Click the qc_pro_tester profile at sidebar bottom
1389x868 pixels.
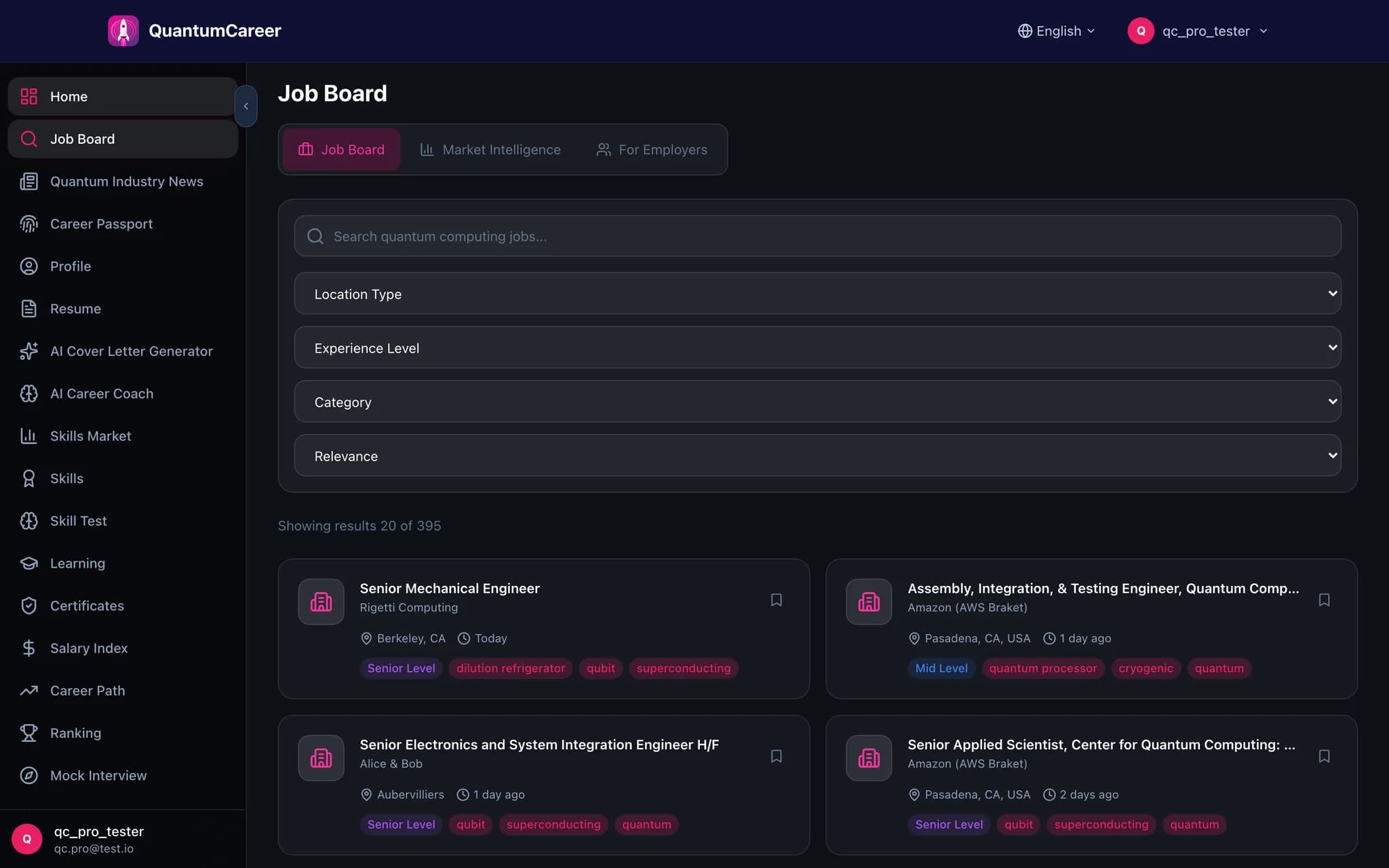pyautogui.click(x=123, y=839)
